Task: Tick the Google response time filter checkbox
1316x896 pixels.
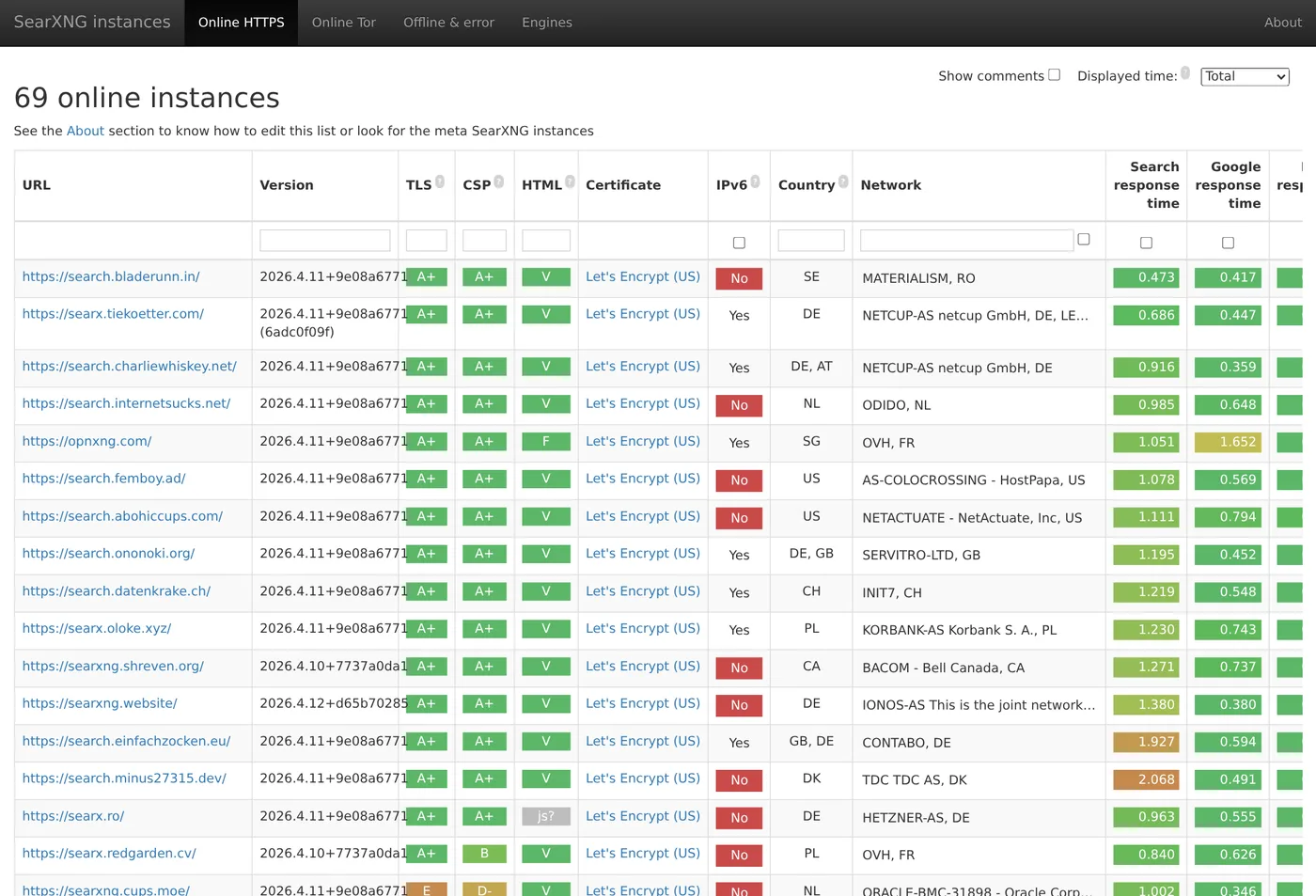Action: click(1228, 243)
